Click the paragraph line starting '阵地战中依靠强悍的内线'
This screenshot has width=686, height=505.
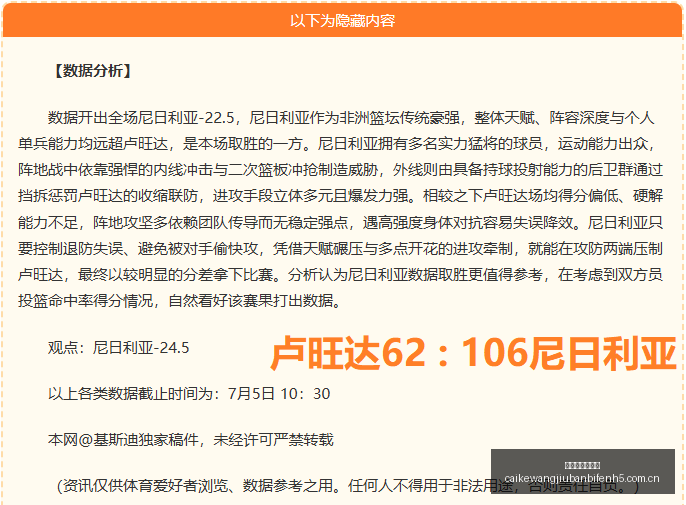[x=340, y=170]
